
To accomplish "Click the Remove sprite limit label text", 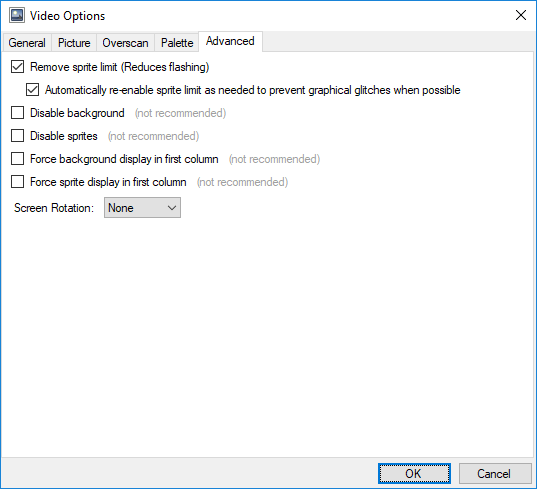I will (120, 67).
